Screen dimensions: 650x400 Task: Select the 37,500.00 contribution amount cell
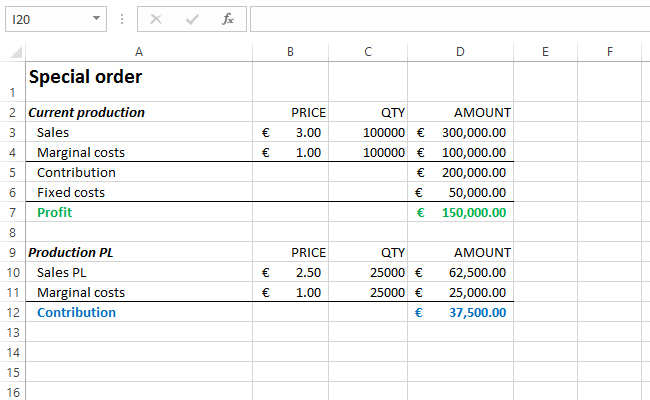pos(460,312)
